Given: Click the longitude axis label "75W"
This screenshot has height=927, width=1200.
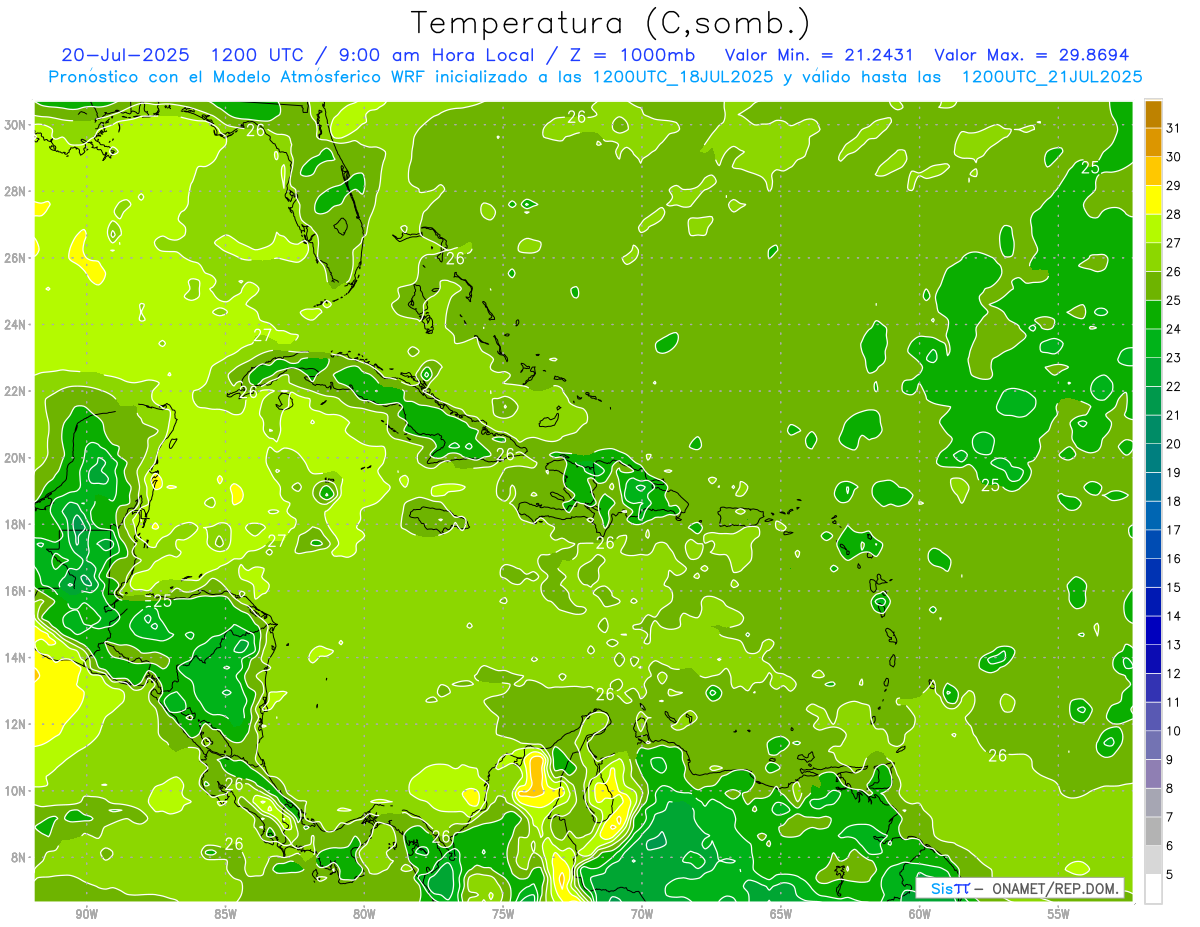Looking at the screenshot, I should pos(503,913).
